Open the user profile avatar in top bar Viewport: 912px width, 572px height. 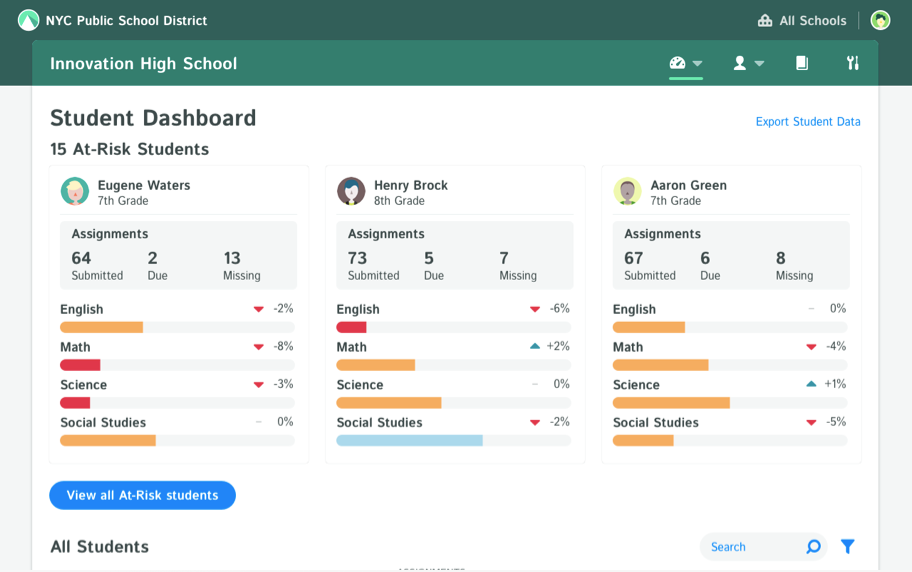[x=880, y=20]
